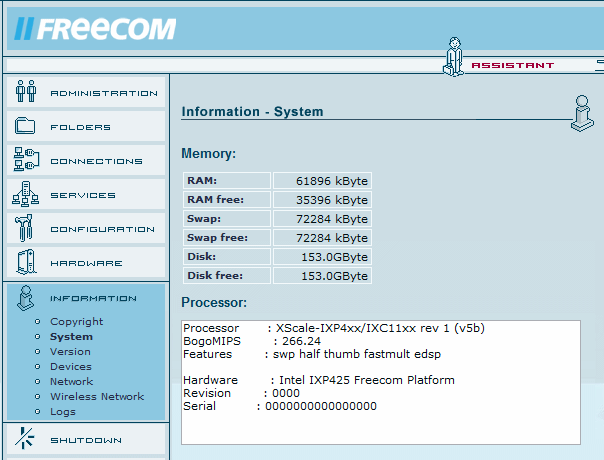Click the Folders icon in sidebar
604x460 pixels.
(x=26, y=126)
